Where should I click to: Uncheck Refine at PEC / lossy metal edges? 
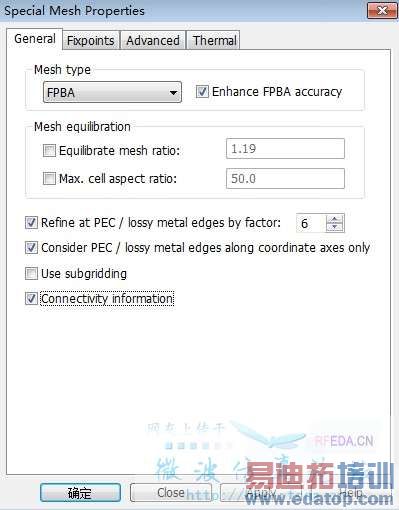[x=31, y=222]
